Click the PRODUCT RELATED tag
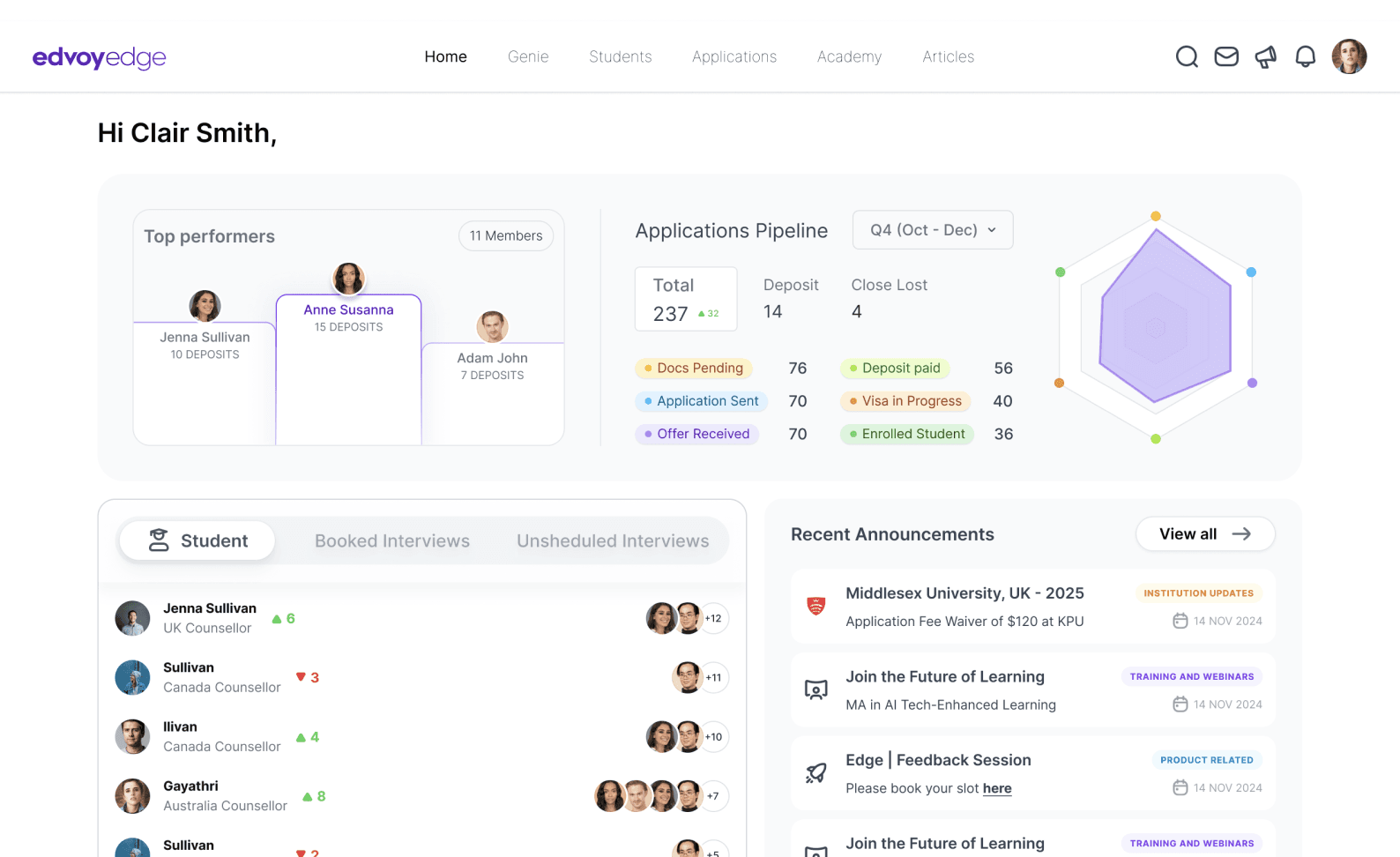1400x857 pixels. click(x=1206, y=760)
